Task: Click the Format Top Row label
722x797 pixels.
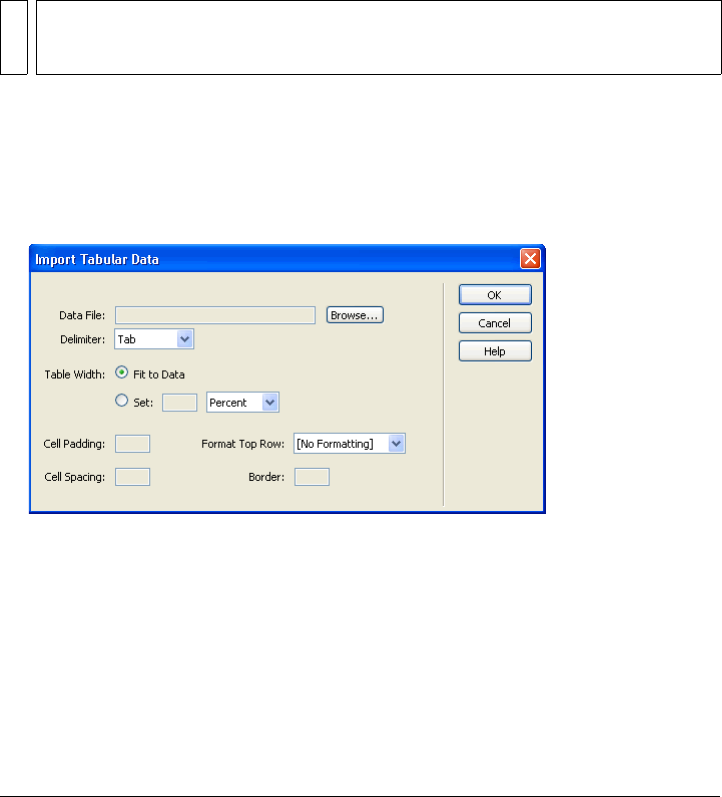Action: coord(243,444)
